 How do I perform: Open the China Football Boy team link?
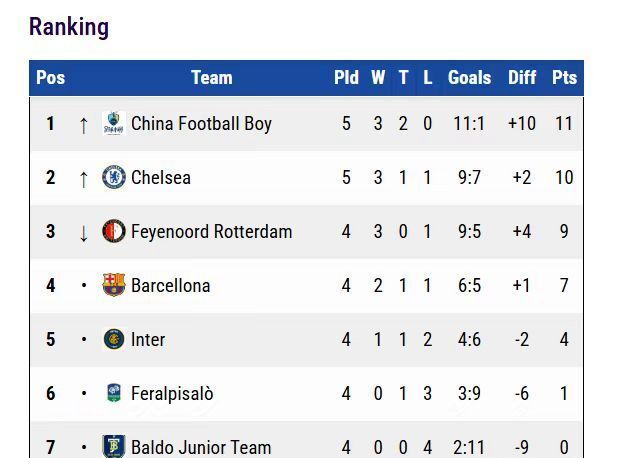pyautogui.click(x=201, y=124)
